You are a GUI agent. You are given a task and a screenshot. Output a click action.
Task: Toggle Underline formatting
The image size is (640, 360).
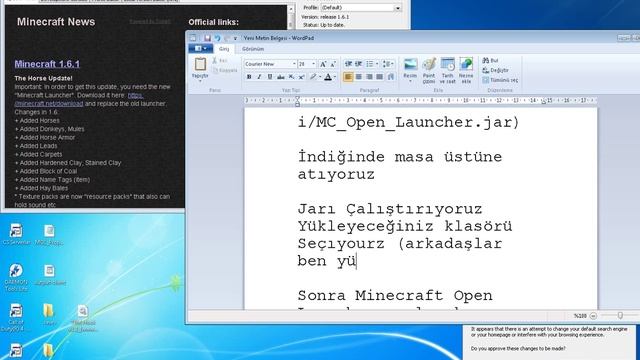tap(270, 77)
